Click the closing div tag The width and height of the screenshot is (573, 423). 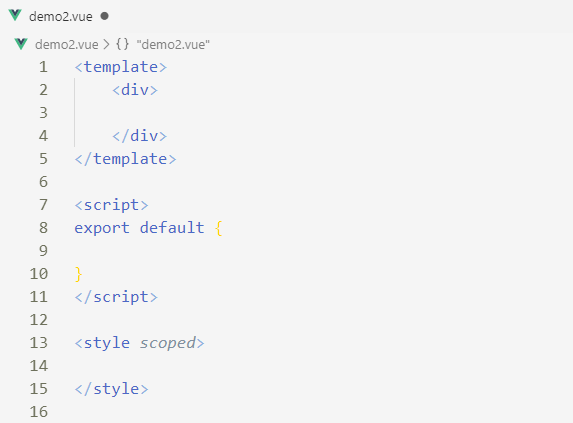139,136
